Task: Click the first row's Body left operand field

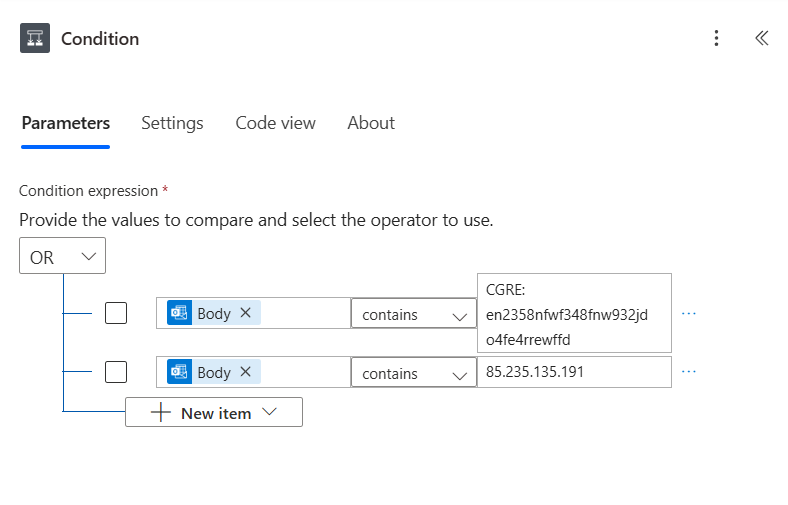Action: (253, 313)
